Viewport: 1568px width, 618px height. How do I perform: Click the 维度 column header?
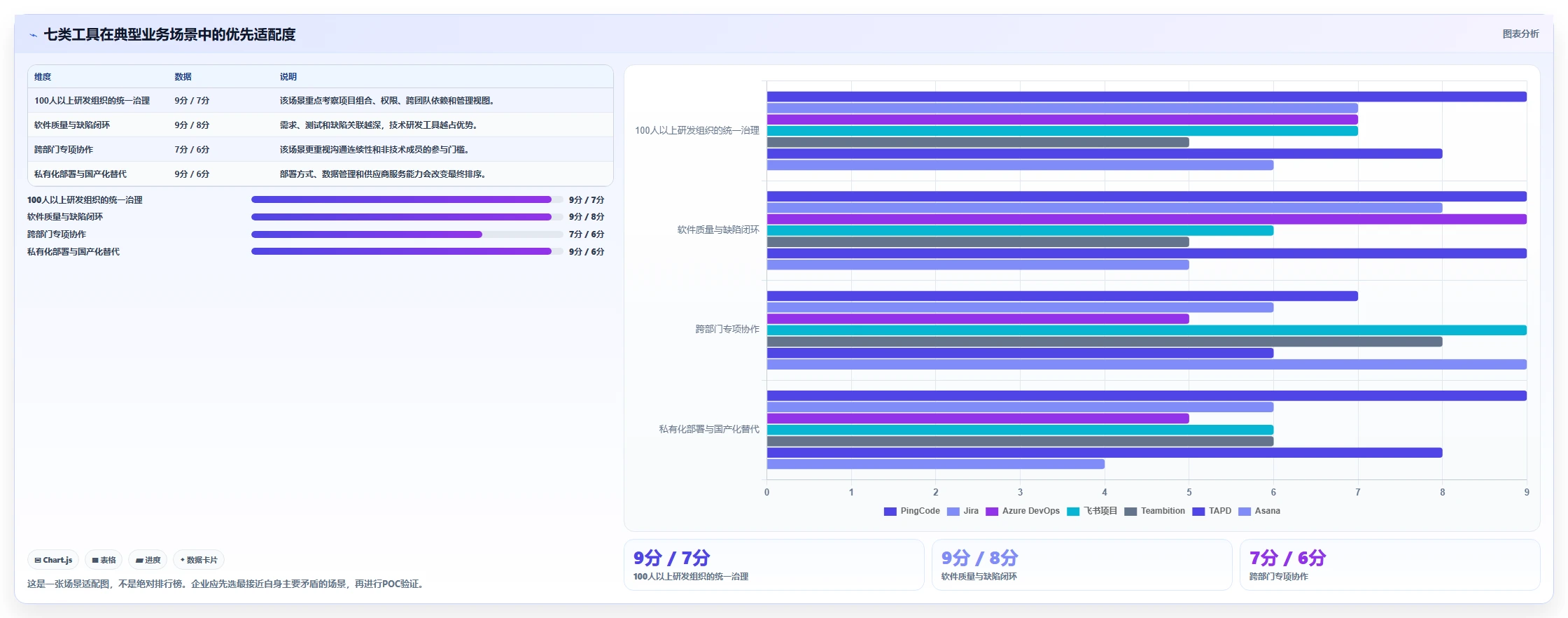point(43,77)
